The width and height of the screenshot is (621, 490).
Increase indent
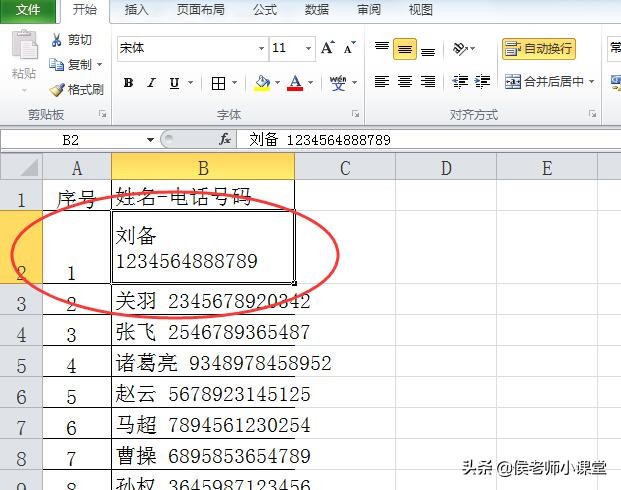(482, 82)
